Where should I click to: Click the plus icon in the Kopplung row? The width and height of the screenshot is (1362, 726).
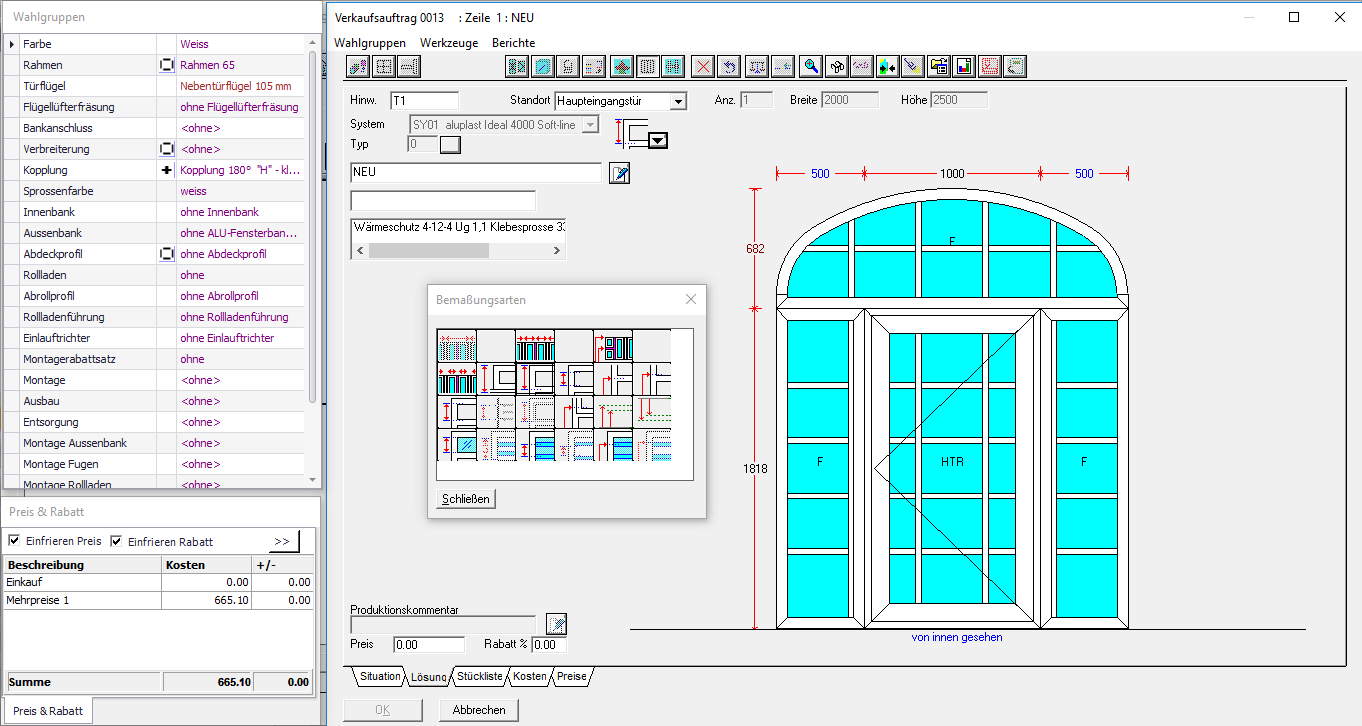pos(166,170)
